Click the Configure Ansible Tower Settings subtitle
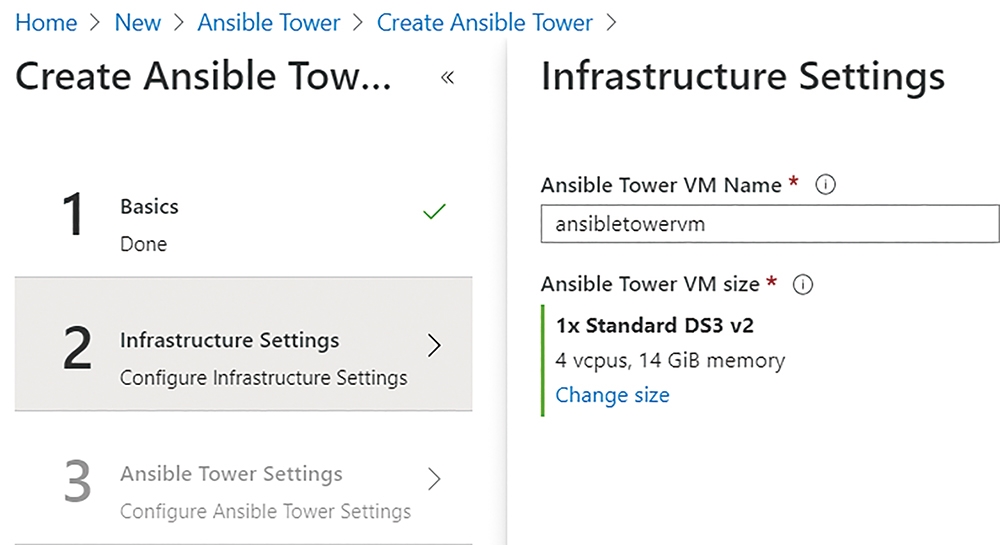Viewport: 1000px width, 545px height. point(265,512)
